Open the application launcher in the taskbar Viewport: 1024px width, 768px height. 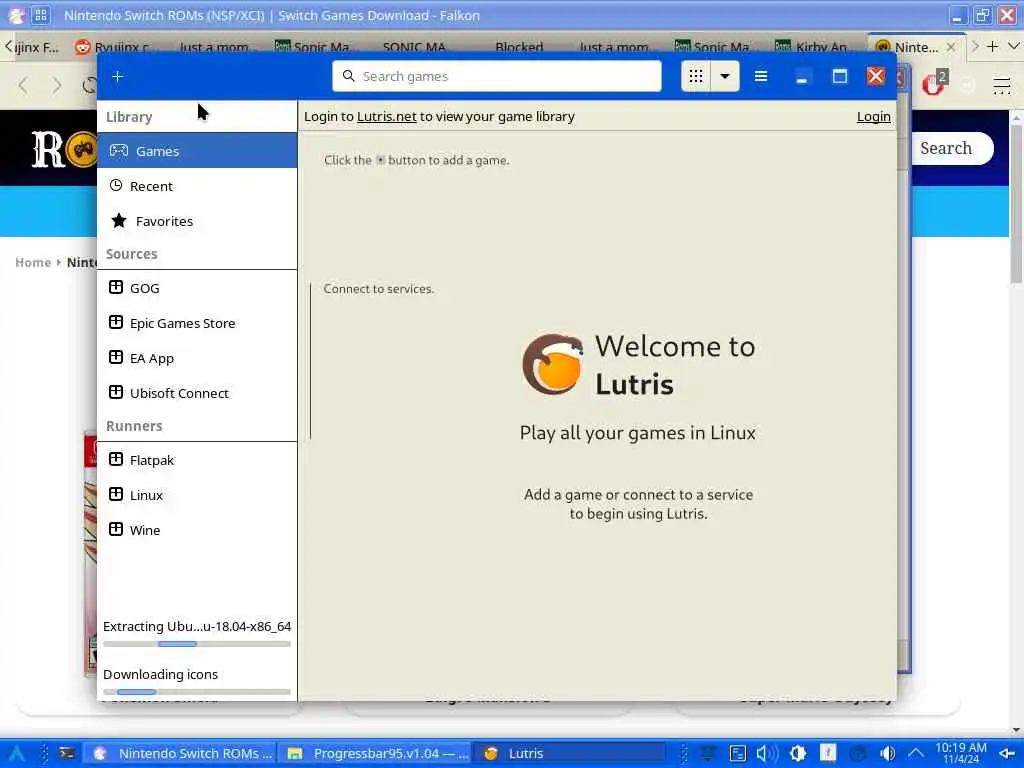coord(16,754)
